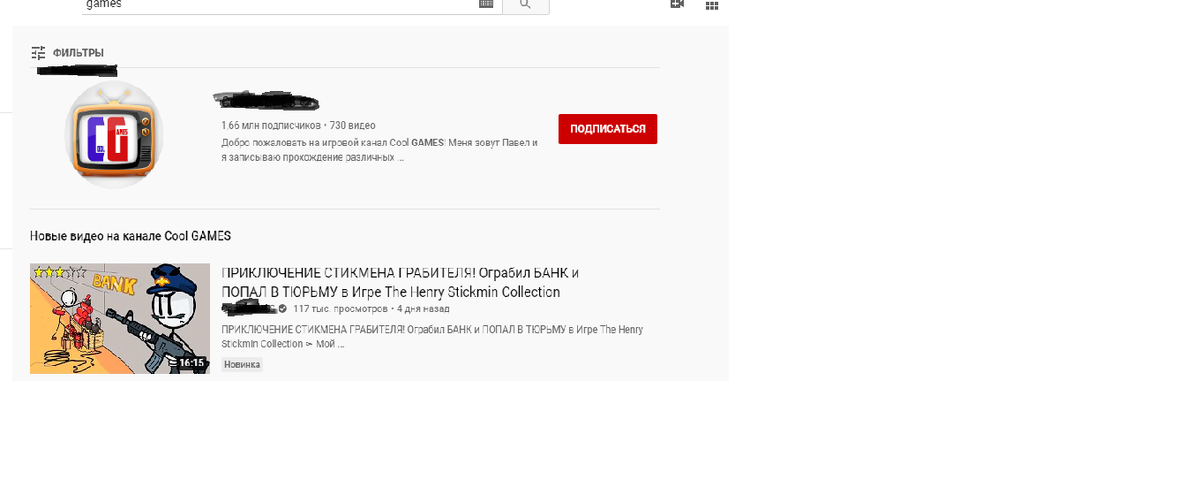Click the ПОДПИСАТЬСЯ subscribe button
Screen dimensions: 1200x495
pos(608,129)
